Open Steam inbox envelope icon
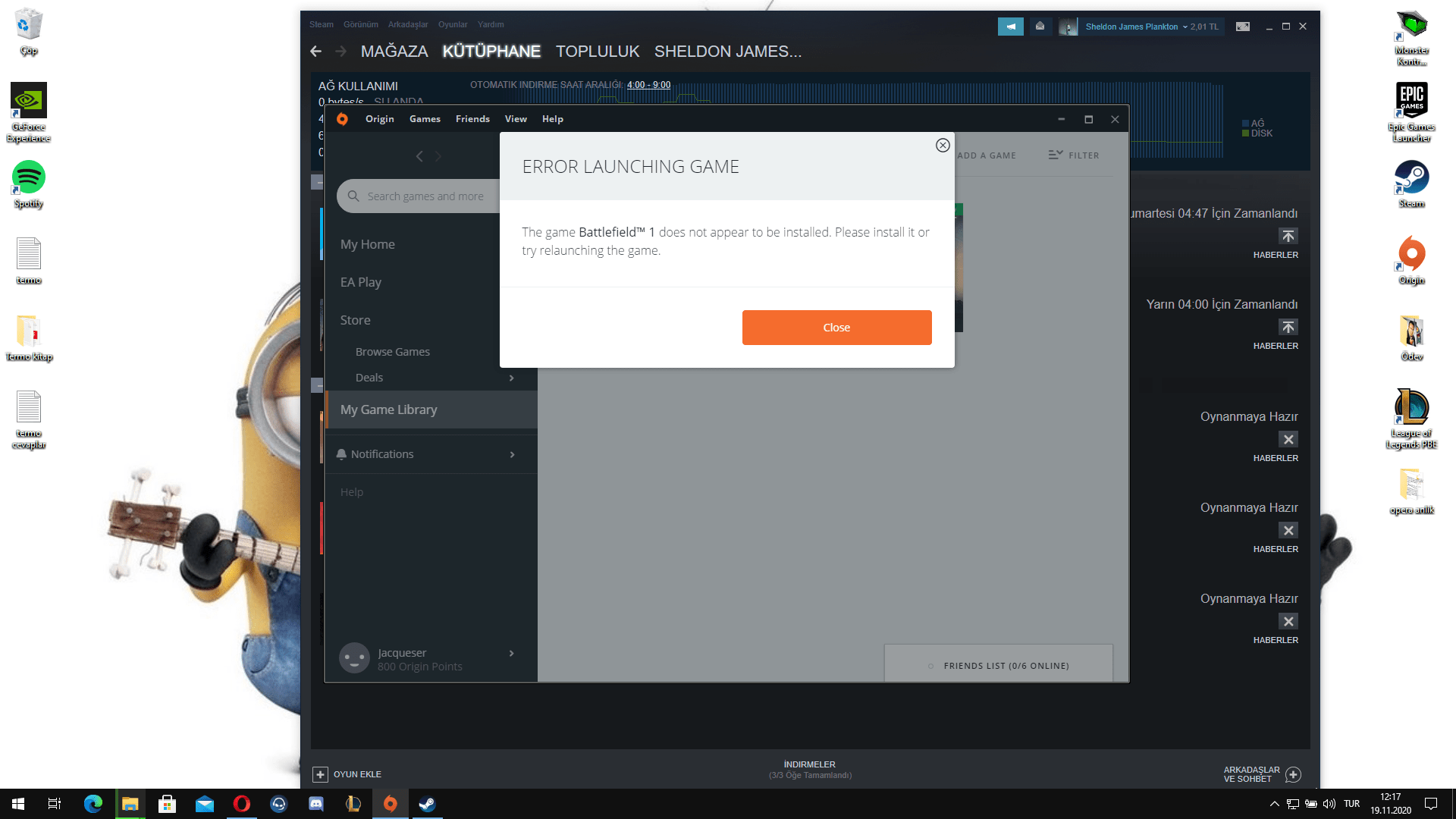 (x=1040, y=27)
